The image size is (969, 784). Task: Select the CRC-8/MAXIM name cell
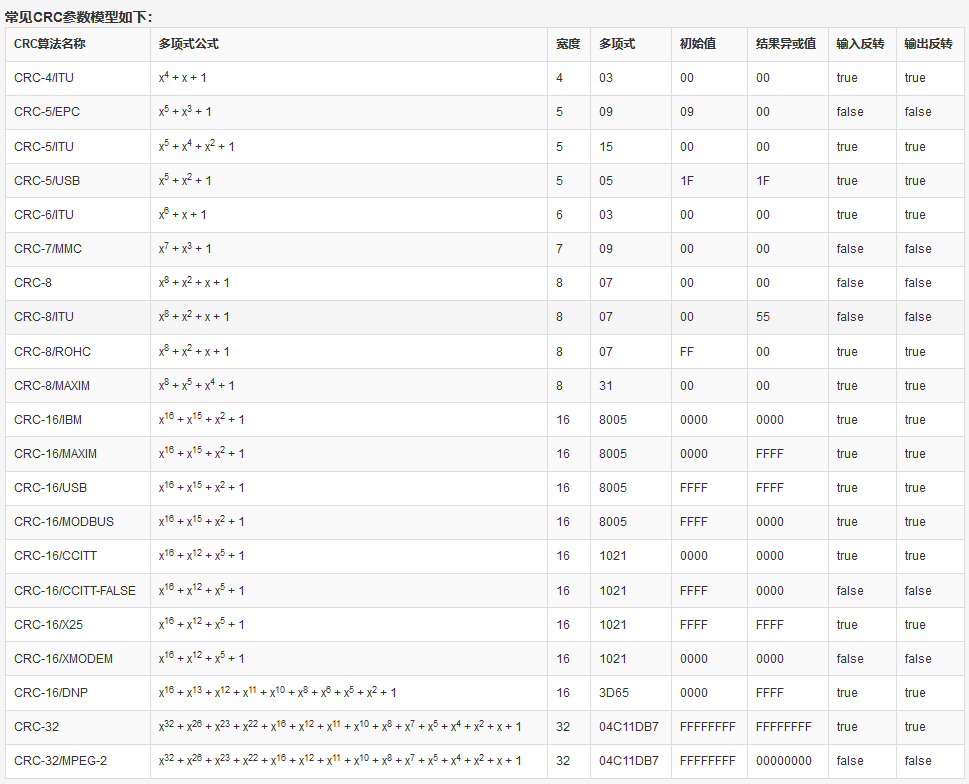52,386
